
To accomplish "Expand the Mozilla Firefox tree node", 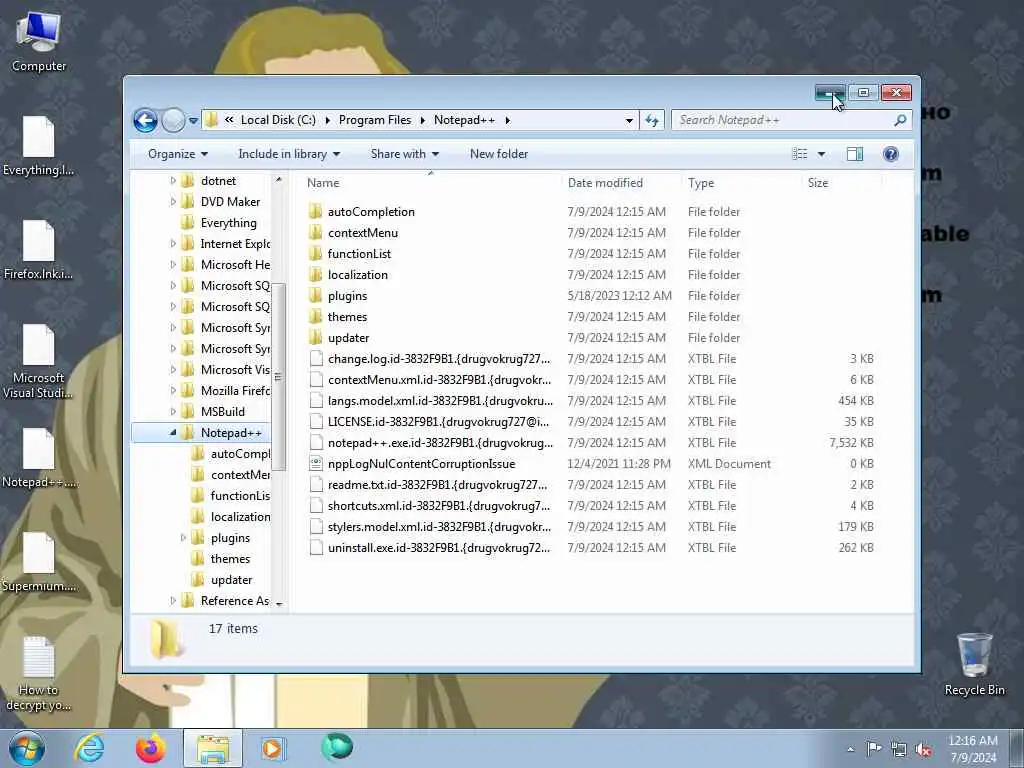I will (173, 391).
